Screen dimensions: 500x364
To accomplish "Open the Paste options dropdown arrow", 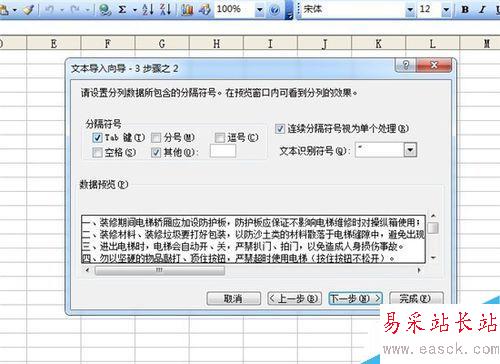I will click(15, 10).
